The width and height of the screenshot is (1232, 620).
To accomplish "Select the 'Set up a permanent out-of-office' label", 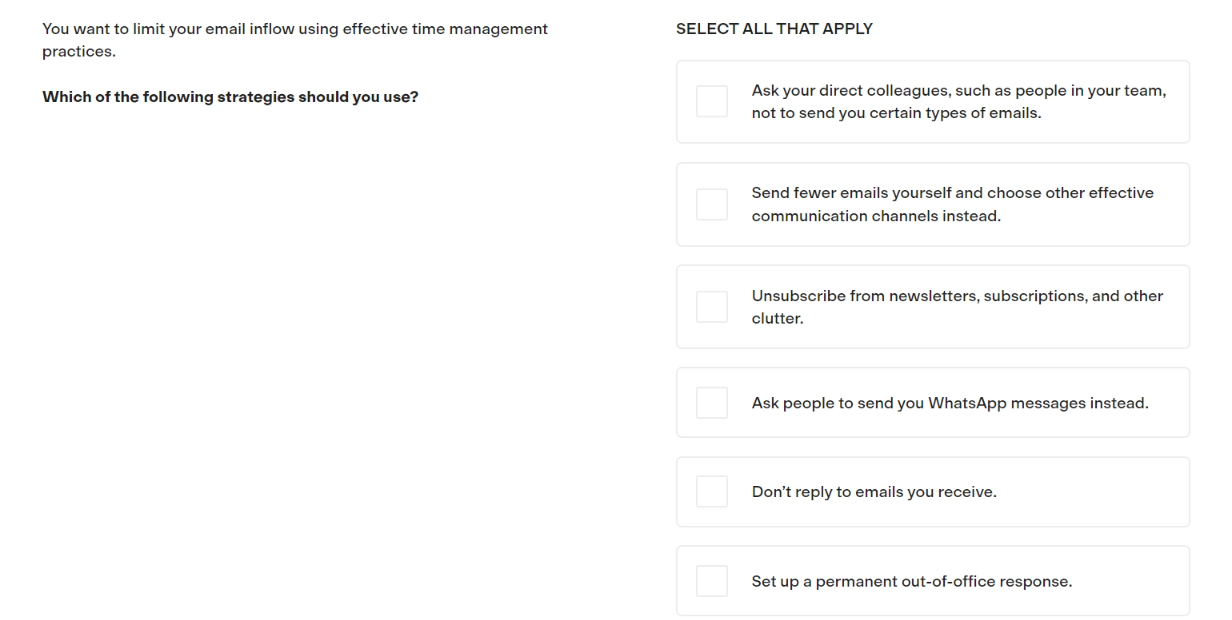I will (x=911, y=581).
